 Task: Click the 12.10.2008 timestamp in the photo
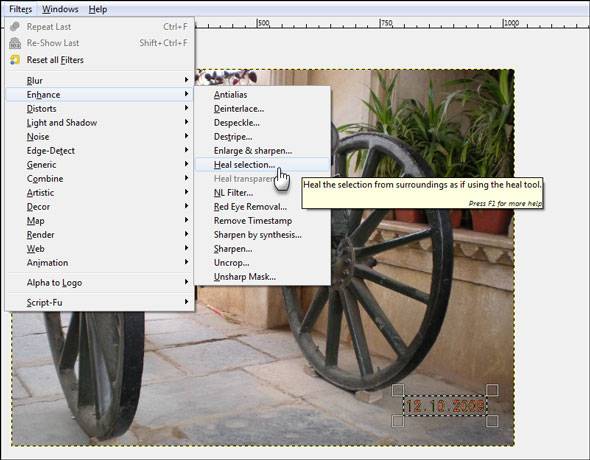(445, 406)
